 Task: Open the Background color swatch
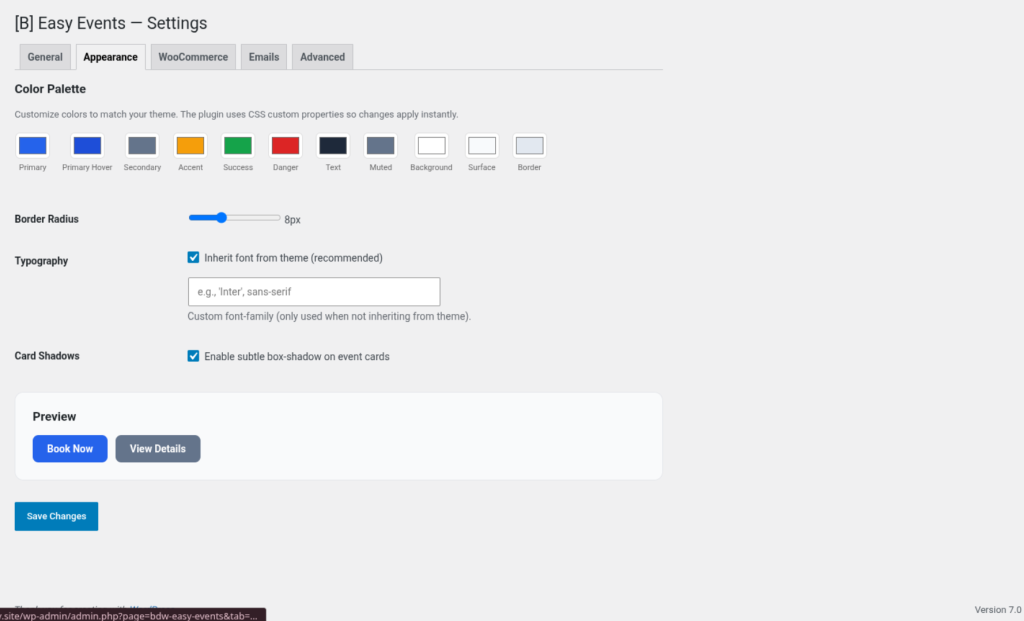pyautogui.click(x=432, y=146)
